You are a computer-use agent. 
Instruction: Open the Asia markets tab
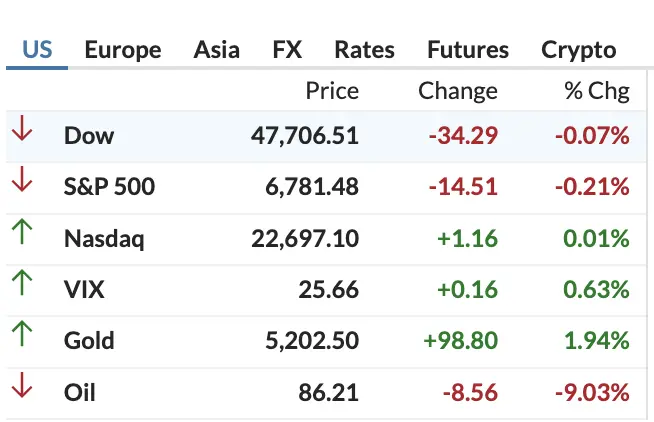(216, 50)
